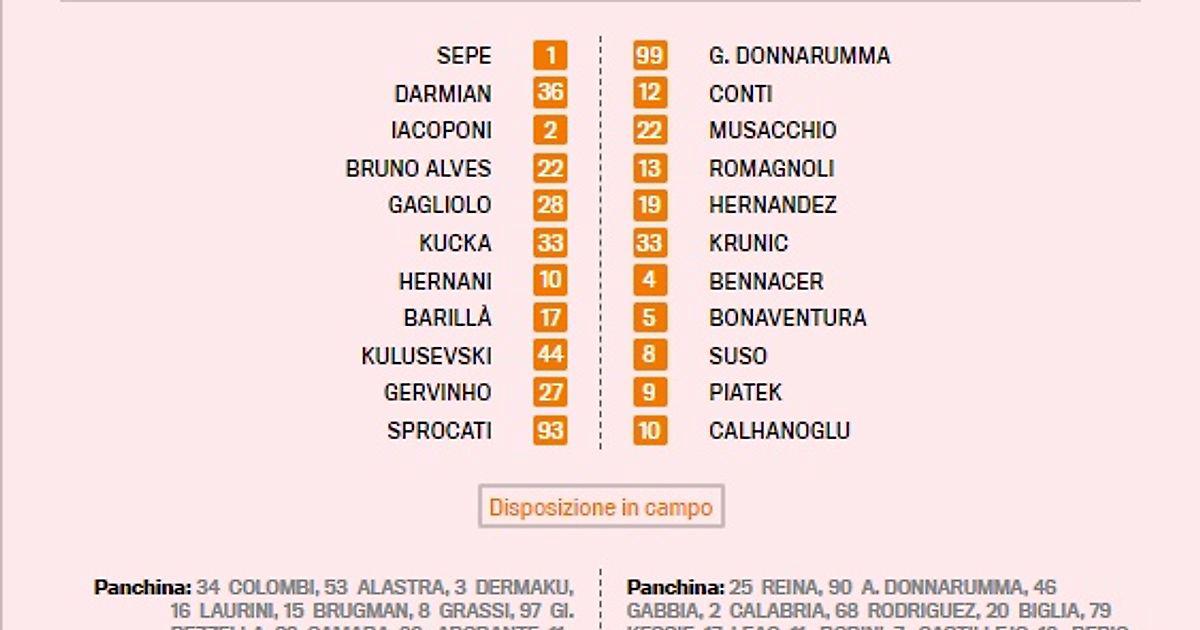Select the number 8 badge beside Suso

[650, 355]
